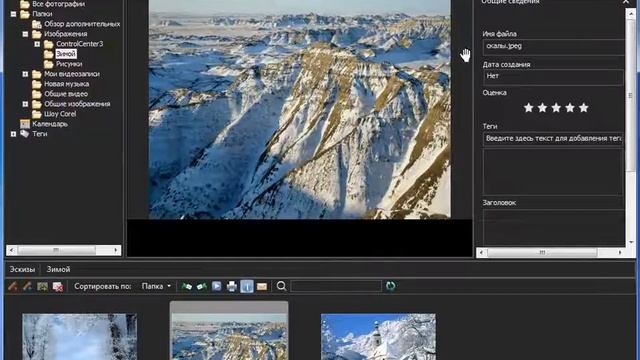
Task: Click the Имя файла field скалы.jpeg
Action: click(553, 47)
